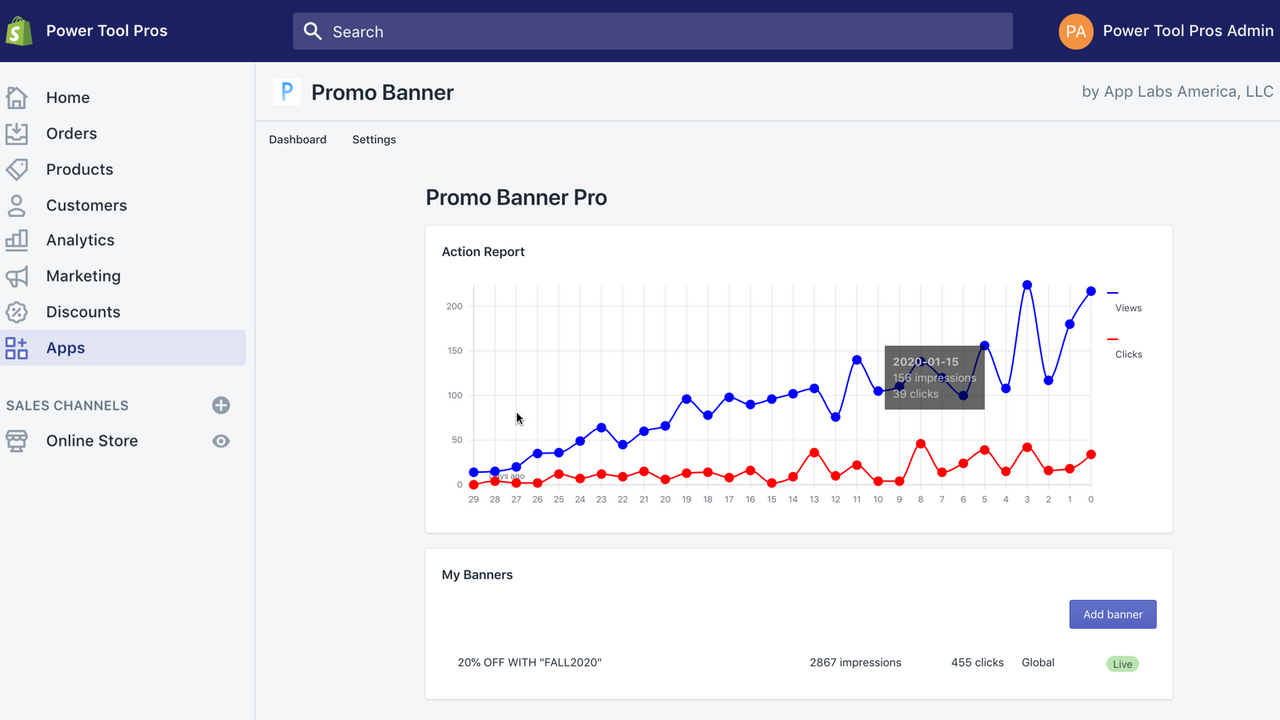Click inside the Search field

click(x=650, y=31)
